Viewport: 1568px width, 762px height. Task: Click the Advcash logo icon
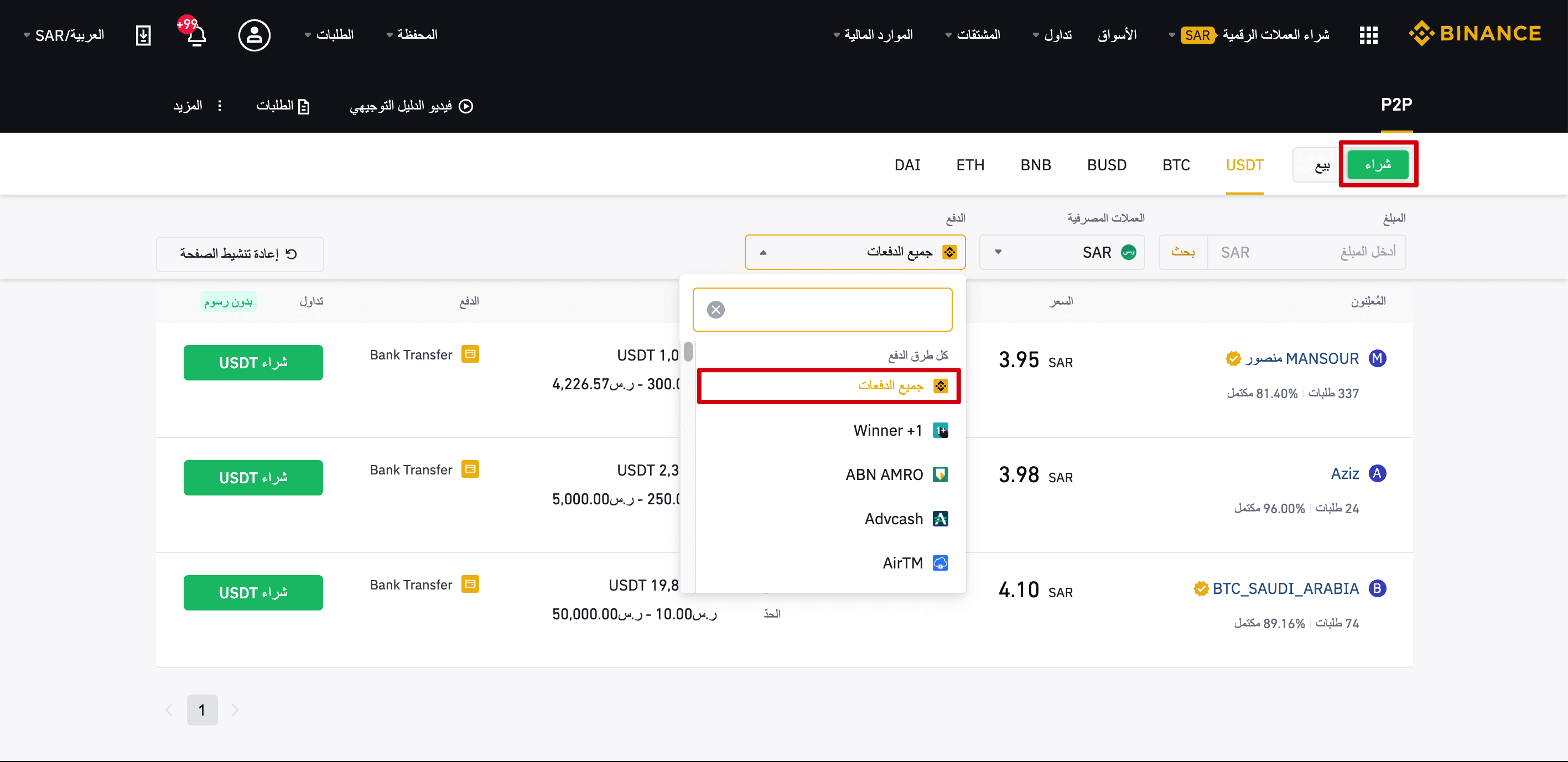pos(941,519)
